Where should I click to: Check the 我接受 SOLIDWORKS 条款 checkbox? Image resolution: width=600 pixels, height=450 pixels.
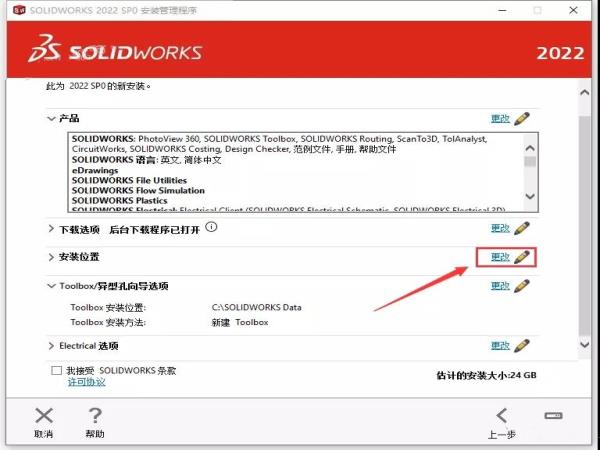(57, 370)
